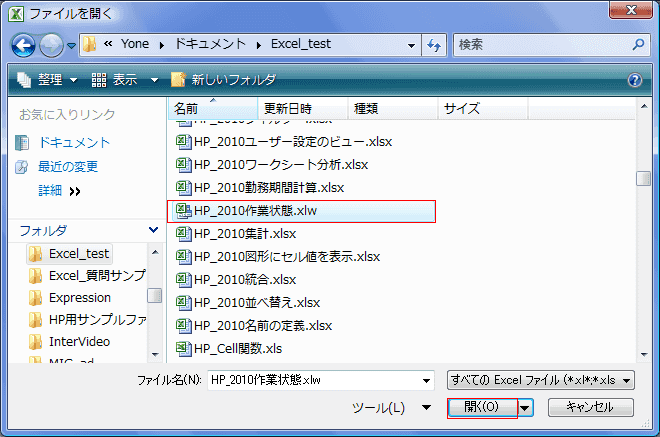Click the file list scrollbar thumb
660x437 pixels.
(x=644, y=178)
